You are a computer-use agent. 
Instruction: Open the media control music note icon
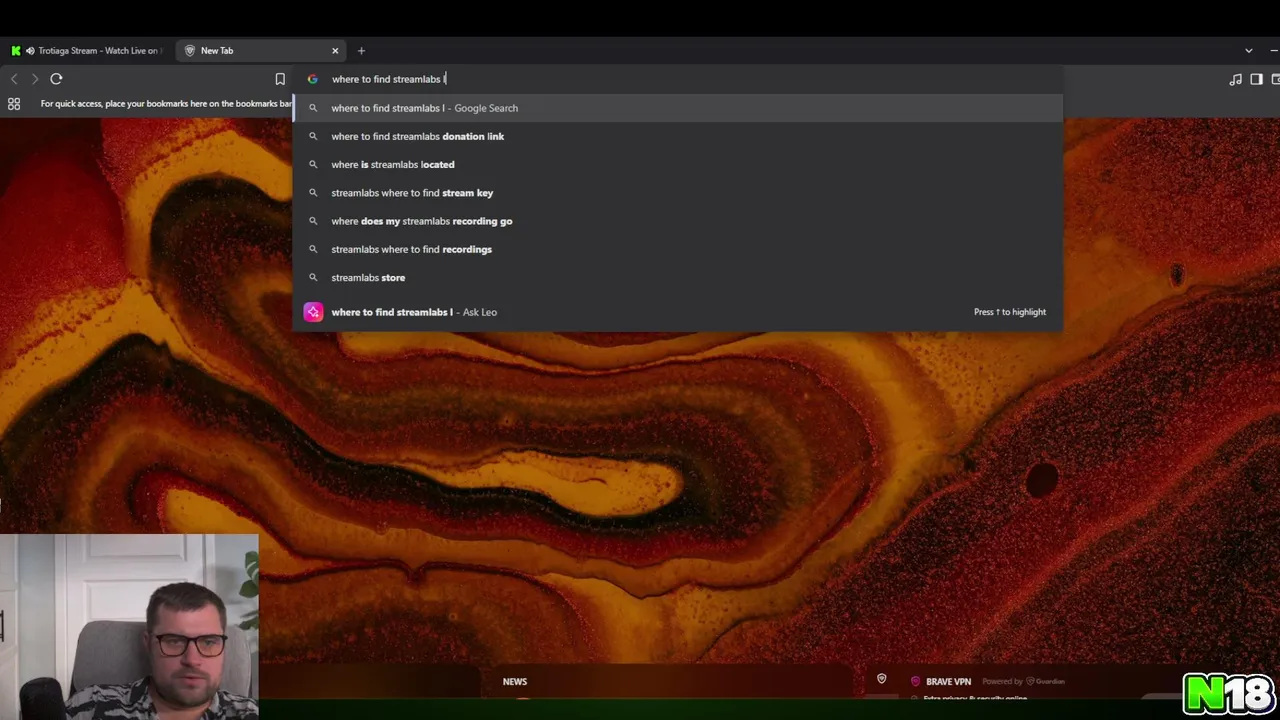(1236, 79)
